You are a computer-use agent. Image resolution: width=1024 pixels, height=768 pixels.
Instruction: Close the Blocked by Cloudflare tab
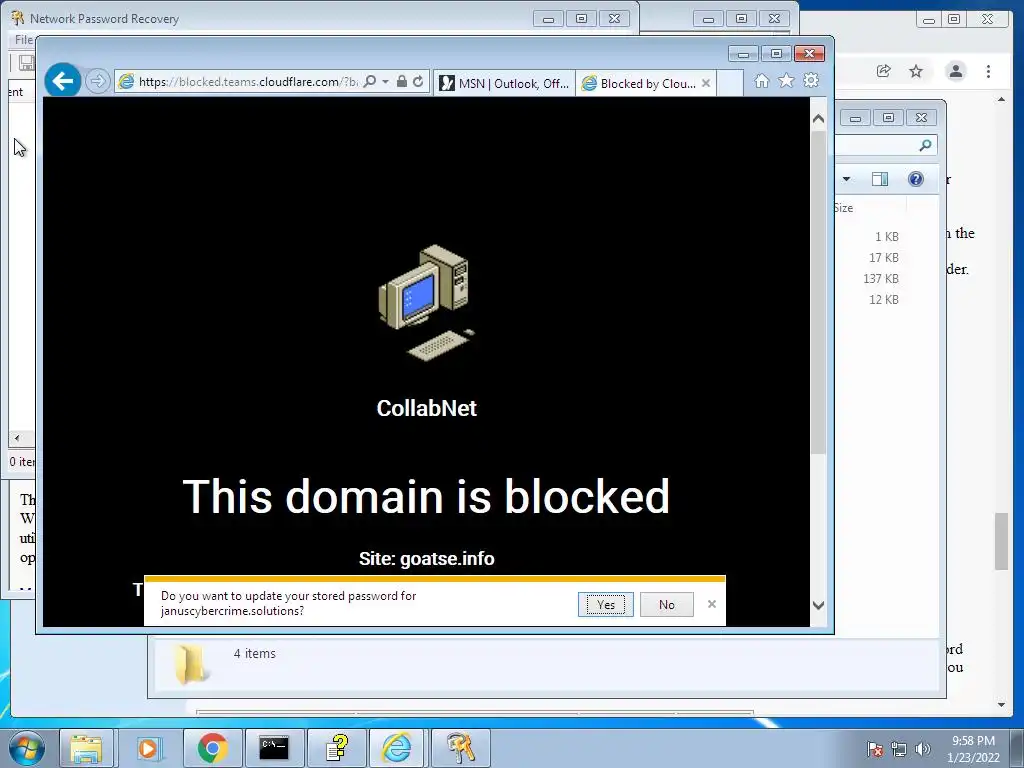[x=706, y=83]
